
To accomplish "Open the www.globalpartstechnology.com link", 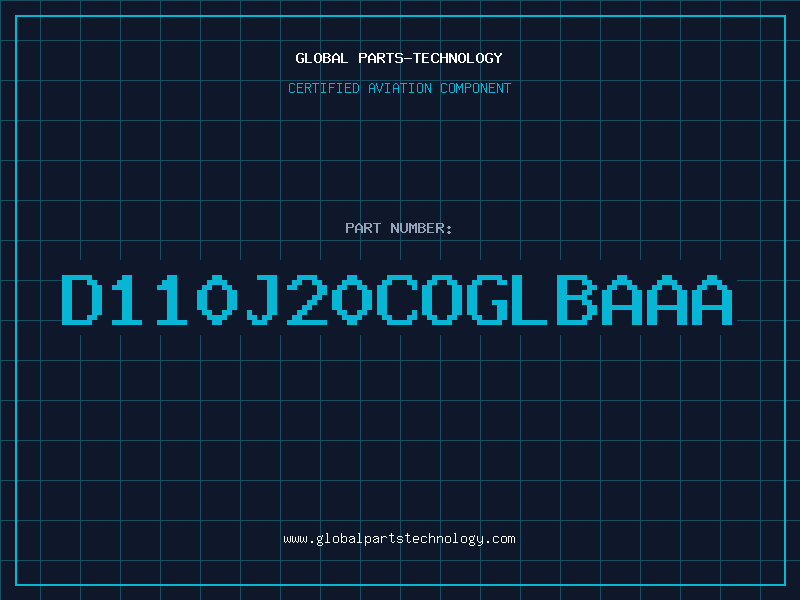I will click(x=399, y=539).
